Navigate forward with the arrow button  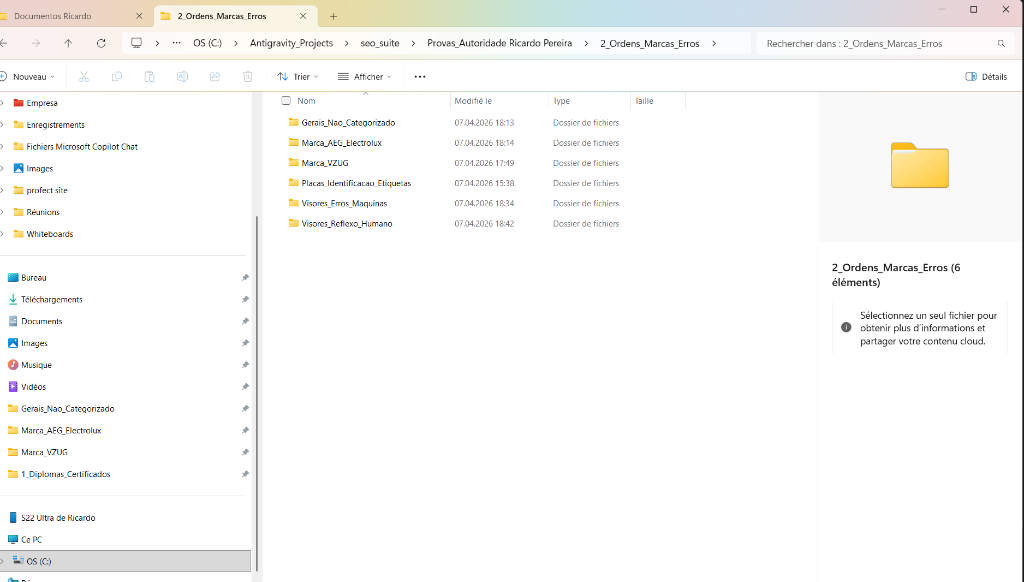pyautogui.click(x=36, y=43)
